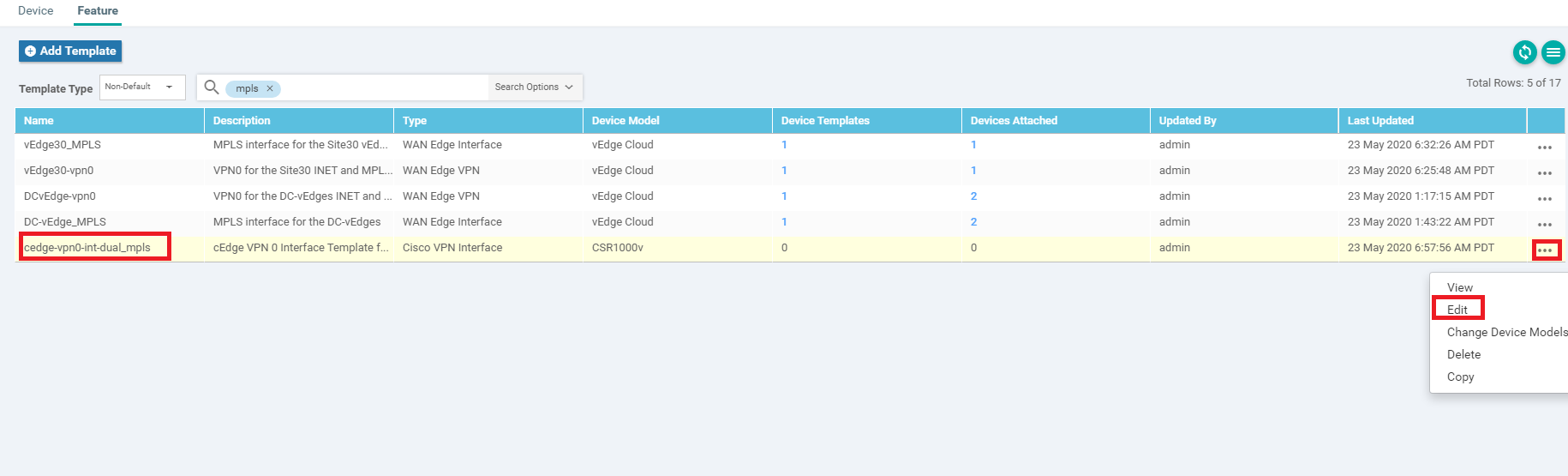Remove the mpls search tag

coord(269,88)
